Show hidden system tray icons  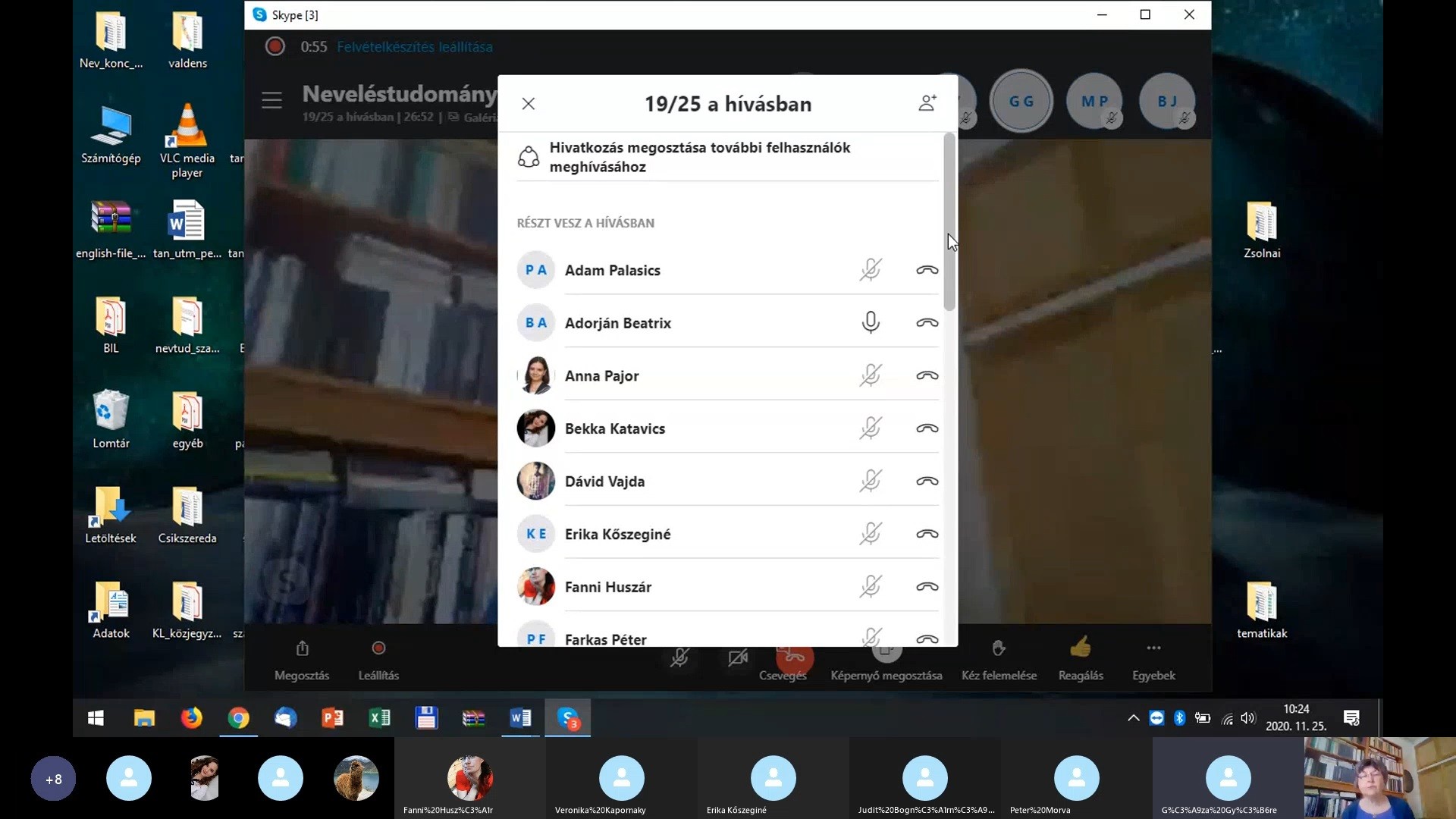pos(1133,718)
